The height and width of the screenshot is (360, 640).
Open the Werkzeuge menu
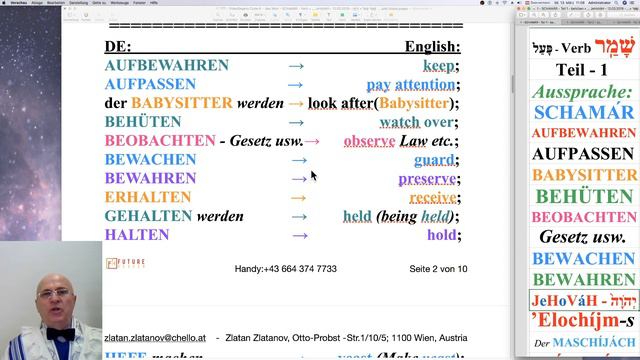click(x=120, y=2)
